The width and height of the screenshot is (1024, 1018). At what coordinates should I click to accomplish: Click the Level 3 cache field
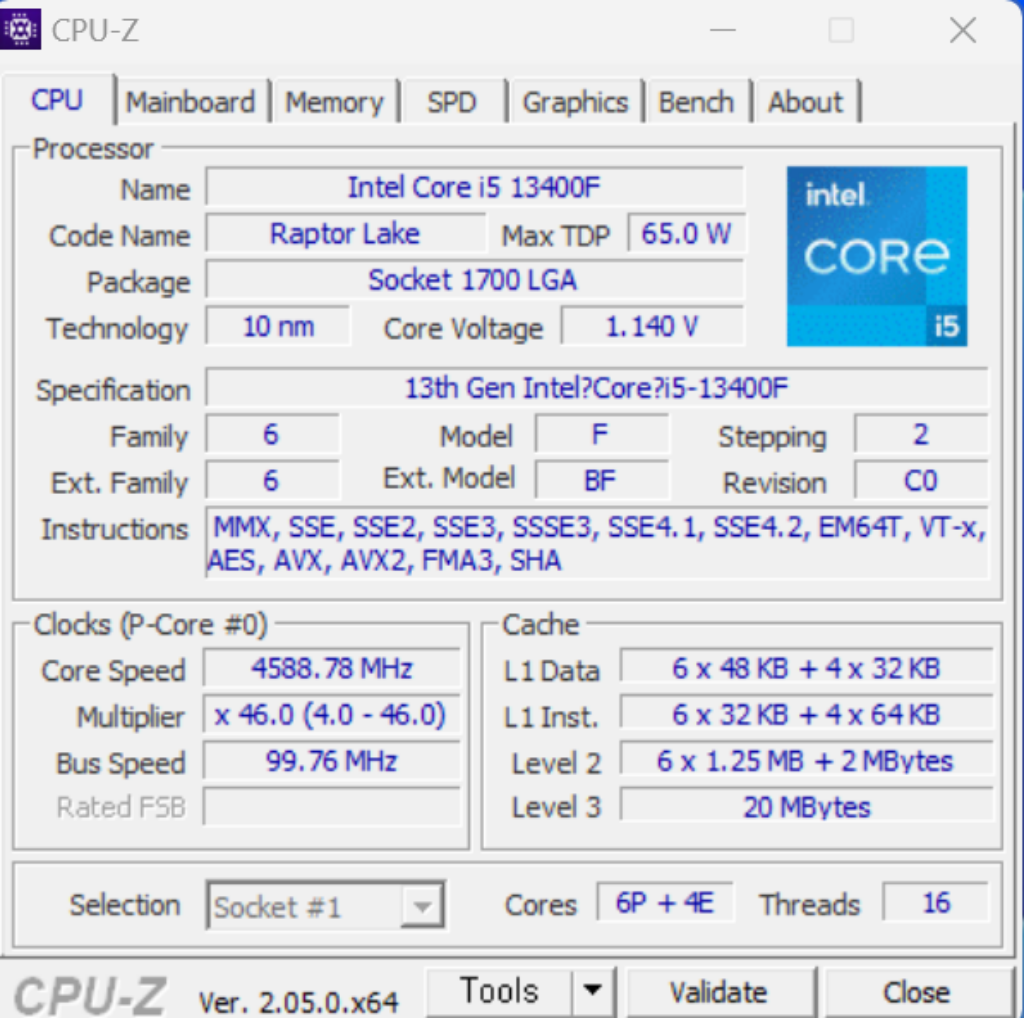pyautogui.click(x=806, y=806)
